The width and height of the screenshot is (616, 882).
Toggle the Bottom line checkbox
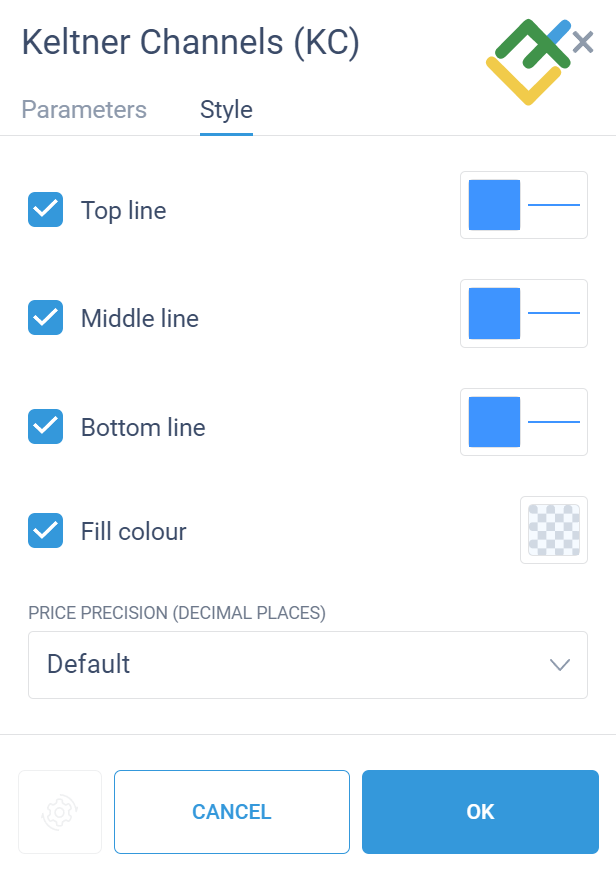(46, 426)
